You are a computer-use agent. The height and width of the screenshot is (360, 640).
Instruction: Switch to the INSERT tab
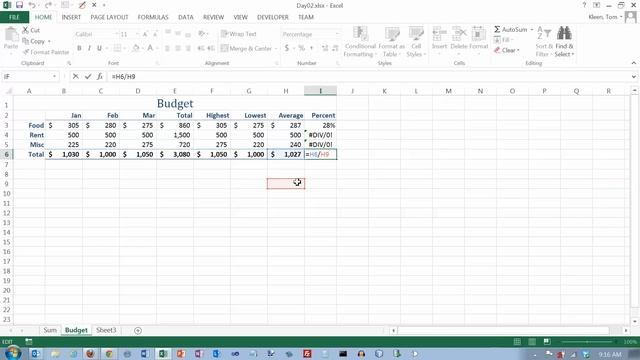click(71, 17)
